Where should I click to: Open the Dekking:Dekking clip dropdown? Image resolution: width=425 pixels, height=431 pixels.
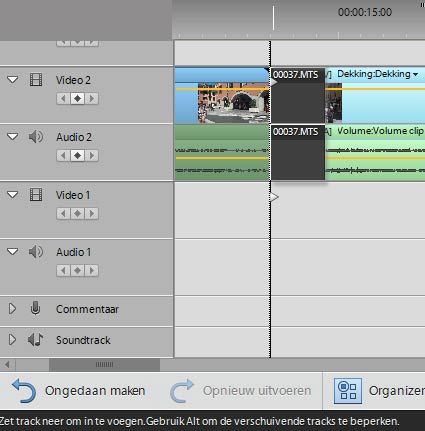pos(415,74)
